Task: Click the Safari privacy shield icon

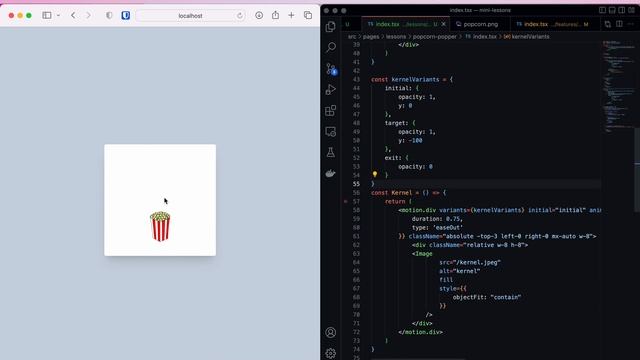Action: [x=109, y=16]
